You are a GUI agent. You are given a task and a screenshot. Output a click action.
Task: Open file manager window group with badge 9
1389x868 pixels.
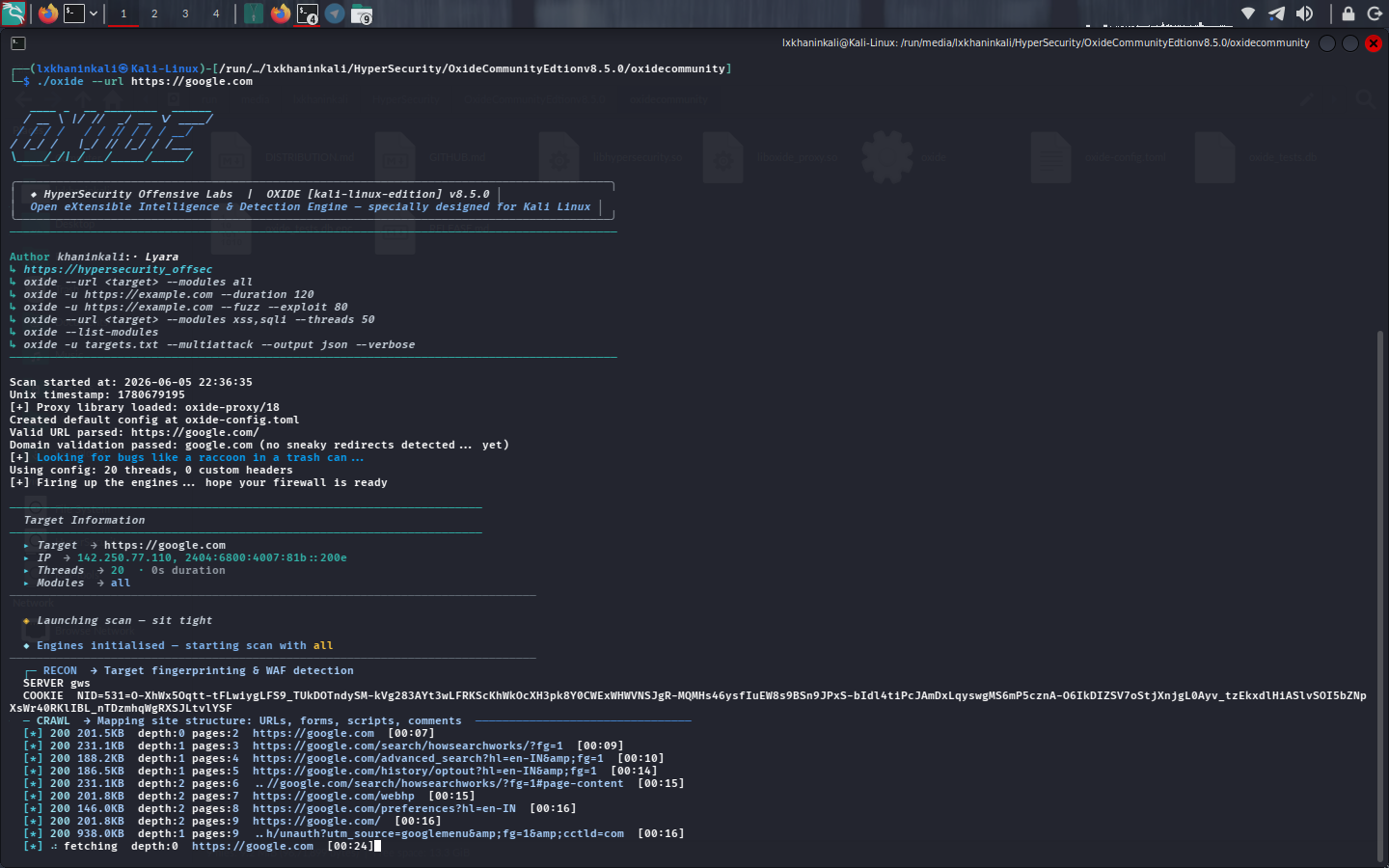362,14
